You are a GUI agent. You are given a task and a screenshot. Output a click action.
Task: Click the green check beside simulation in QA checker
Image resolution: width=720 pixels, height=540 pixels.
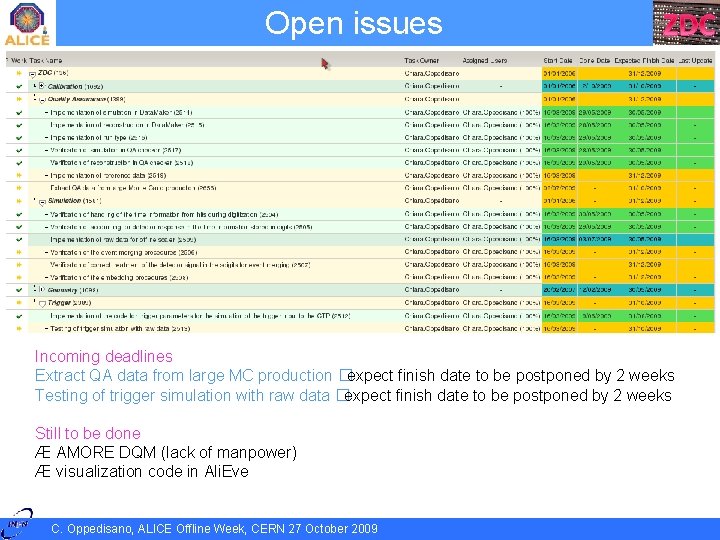pyautogui.click(x=19, y=150)
